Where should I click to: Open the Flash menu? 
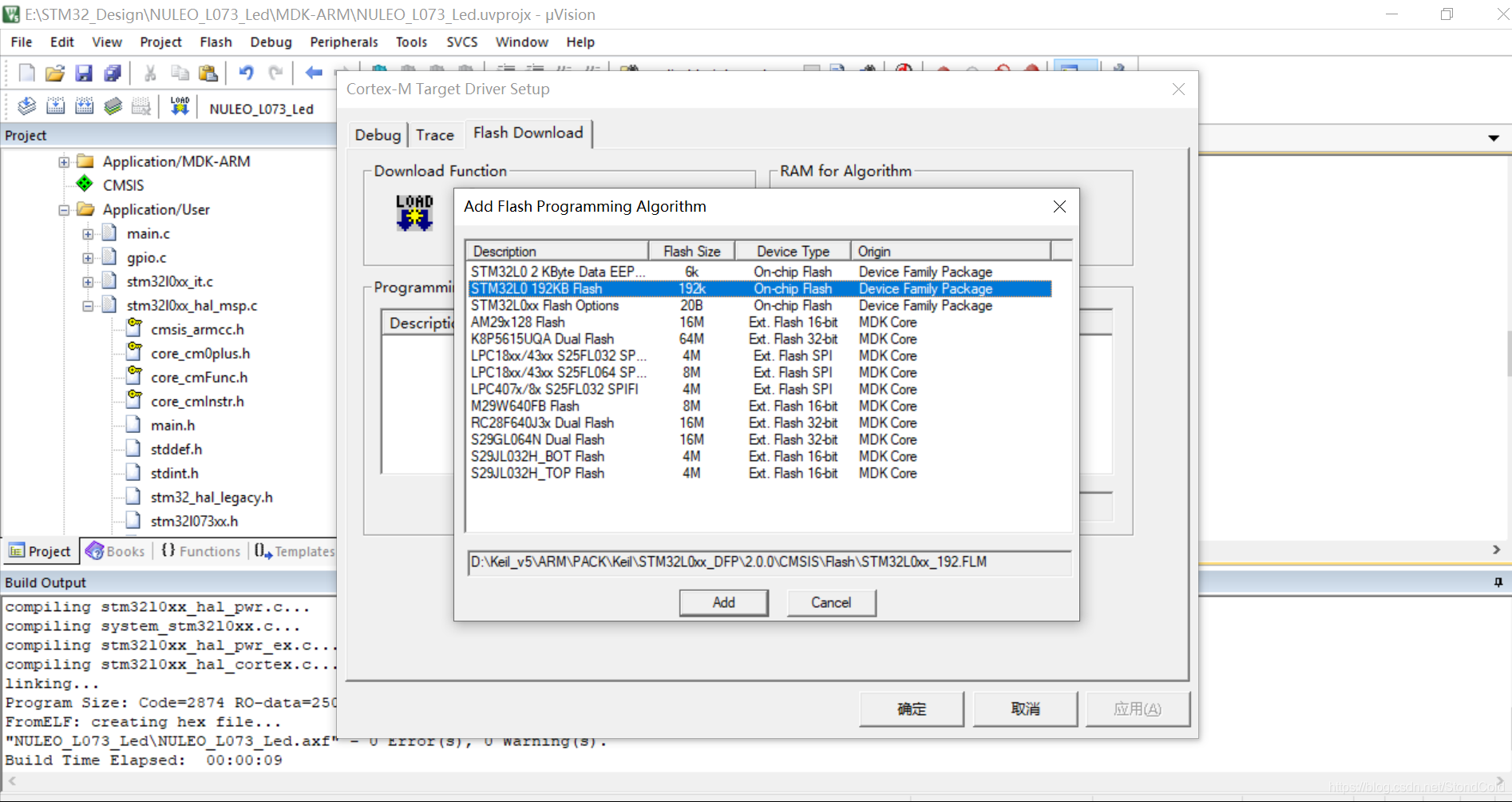216,42
